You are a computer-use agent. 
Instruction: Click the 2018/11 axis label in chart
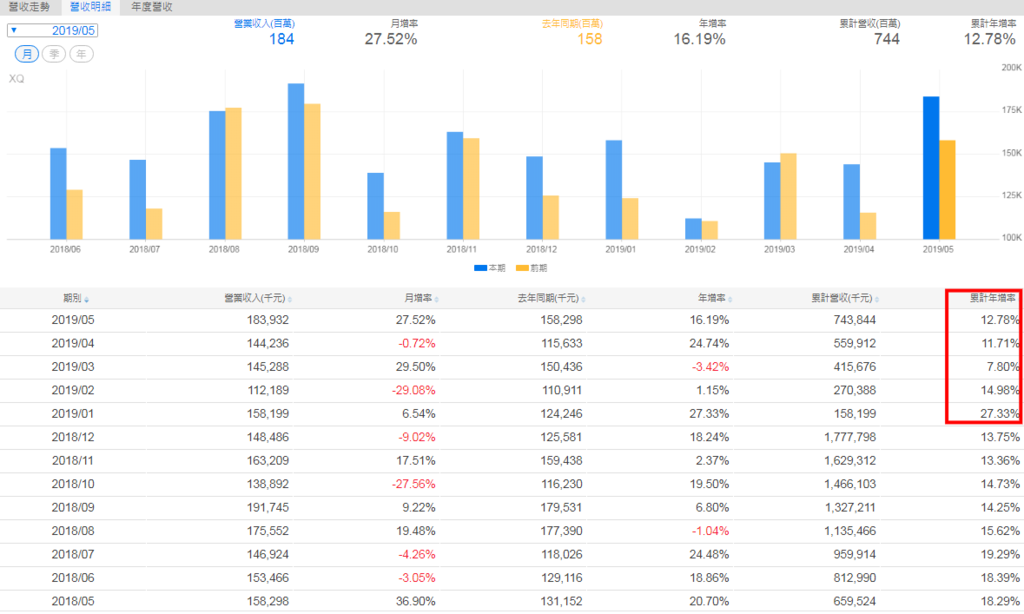pyautogui.click(x=462, y=250)
